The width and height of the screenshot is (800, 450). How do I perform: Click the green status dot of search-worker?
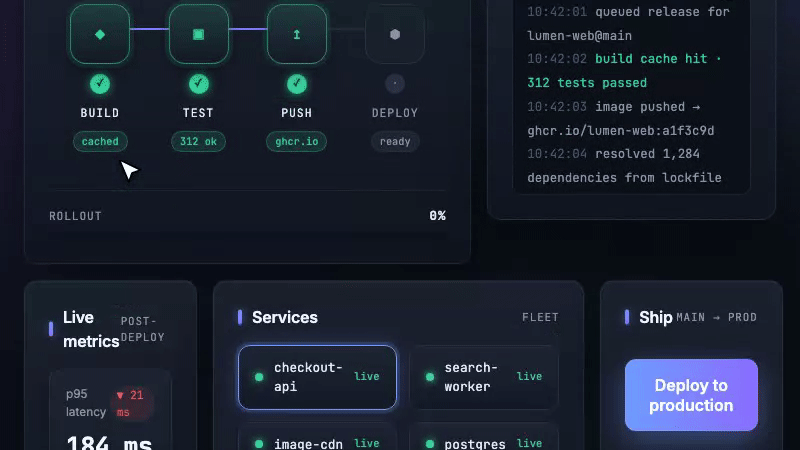(x=430, y=377)
